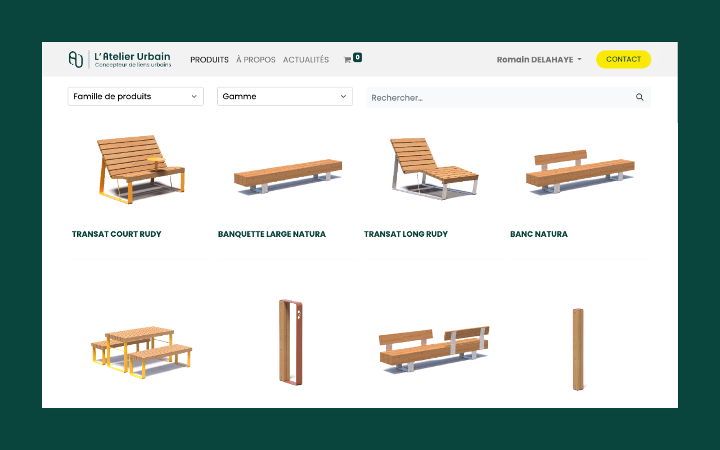Click the search magnifier icon
Screen dimensions: 720x450
(x=639, y=97)
